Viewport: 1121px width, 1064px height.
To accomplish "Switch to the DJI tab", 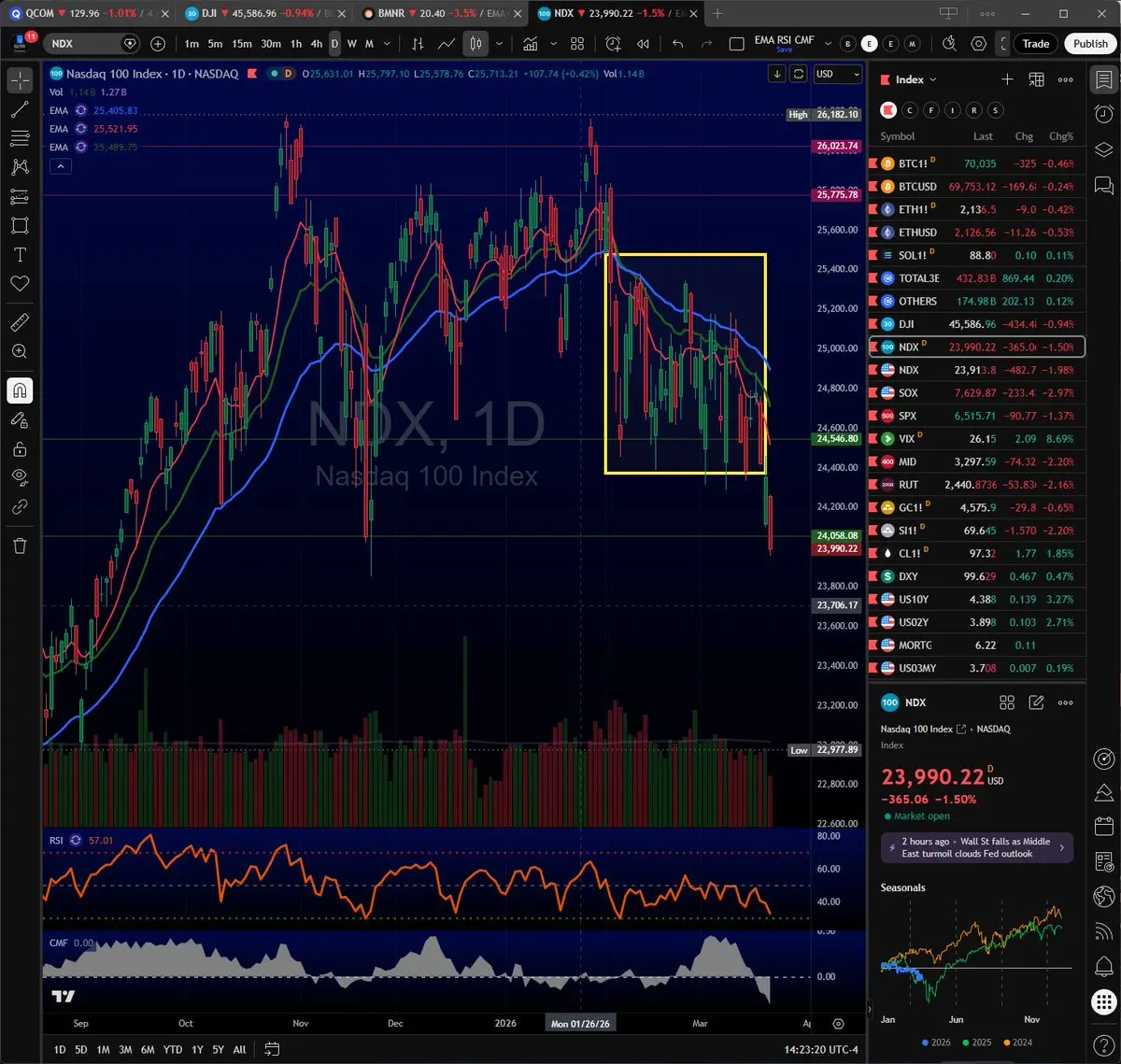I will click(x=265, y=14).
